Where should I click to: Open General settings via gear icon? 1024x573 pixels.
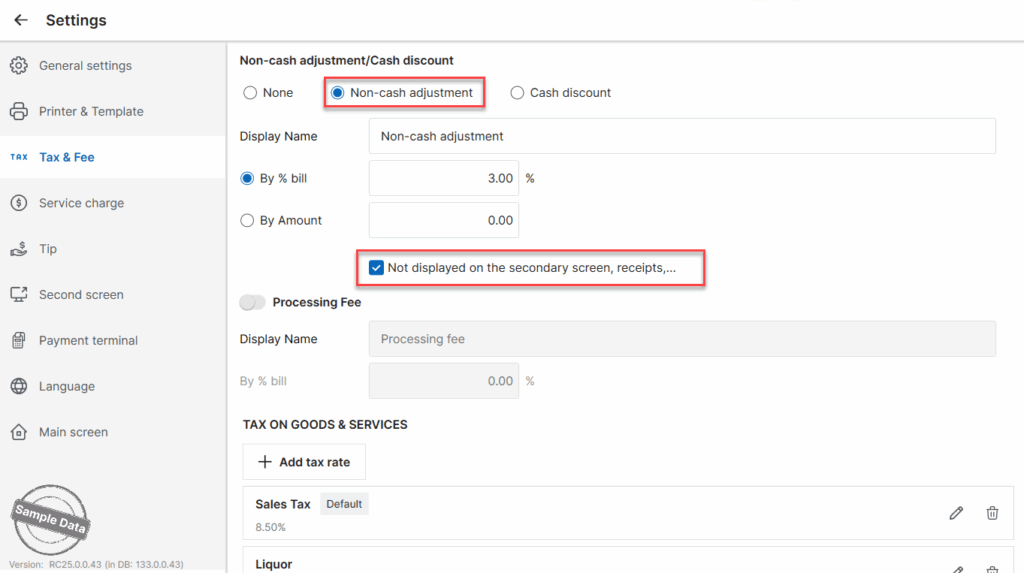(x=18, y=66)
